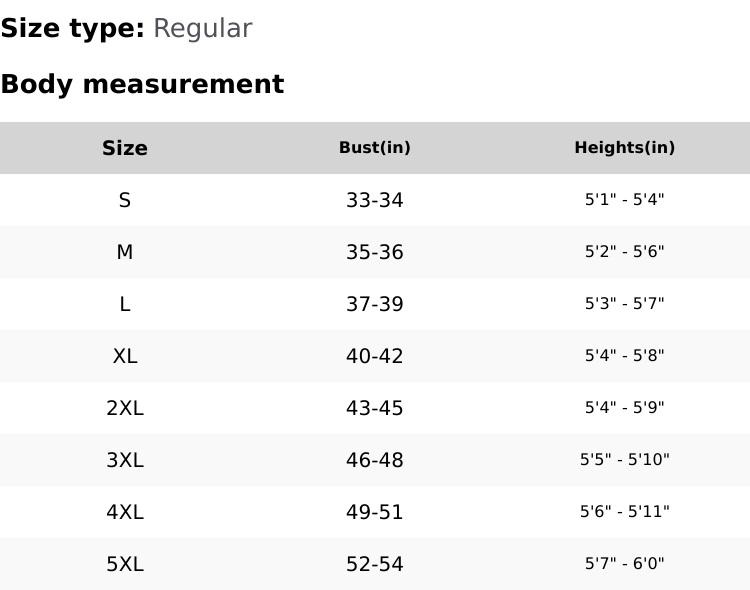Viewport: 750px width, 590px height.
Task: Click the S size row label
Action: (125, 200)
